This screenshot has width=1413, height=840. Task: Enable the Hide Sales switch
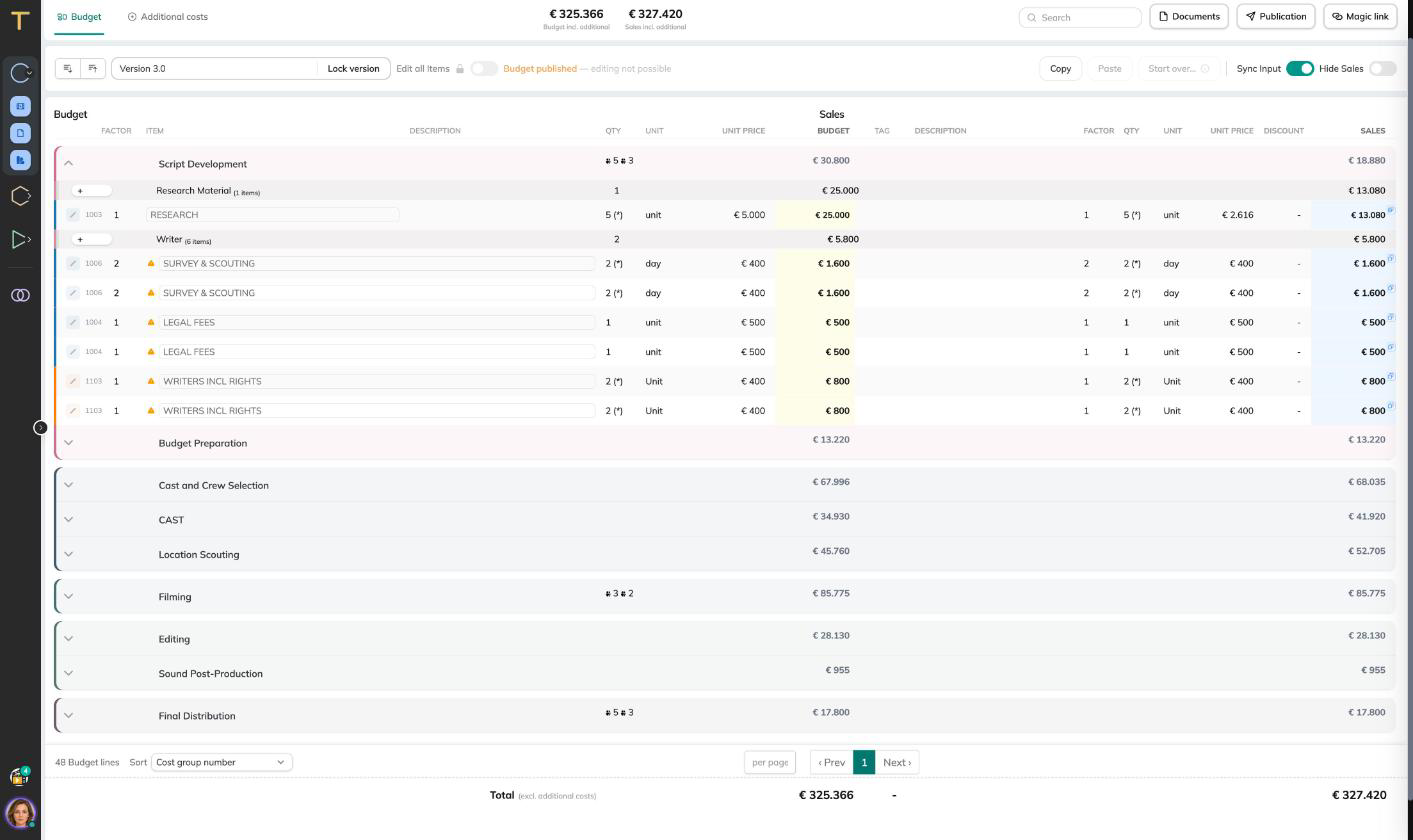coord(1383,69)
